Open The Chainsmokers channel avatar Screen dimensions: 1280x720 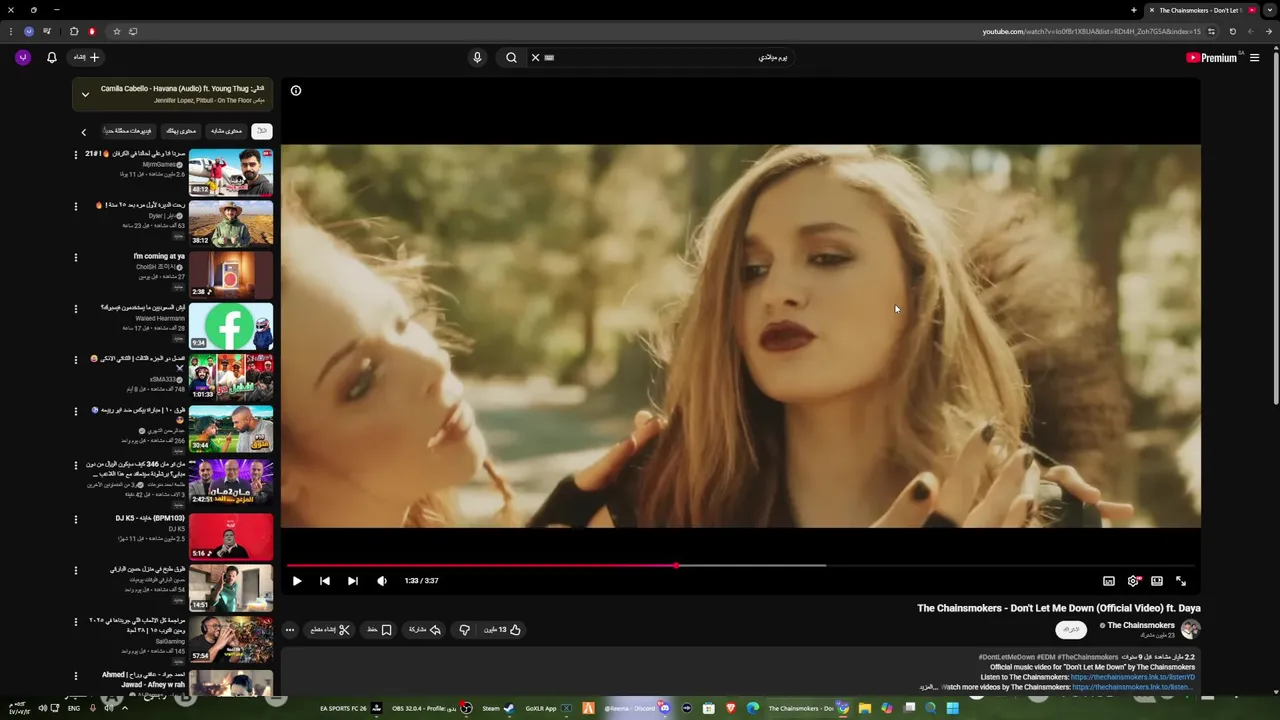click(x=1190, y=629)
